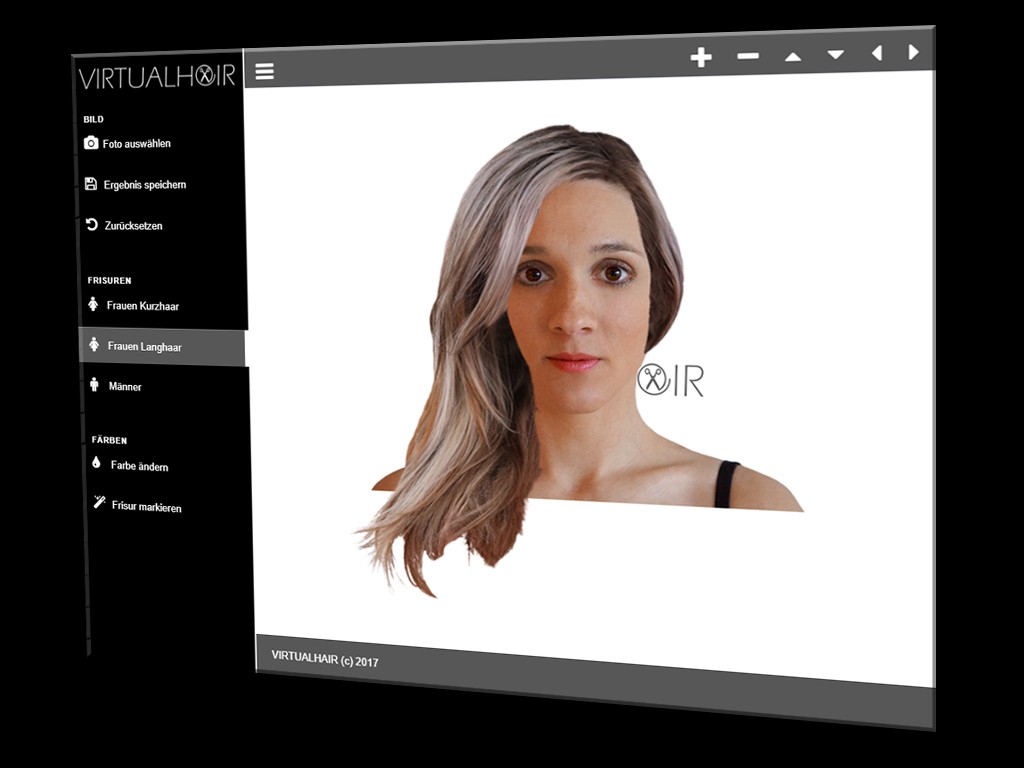1024x768 pixels.
Task: Open the hamburger menu in top bar
Action: coord(264,71)
